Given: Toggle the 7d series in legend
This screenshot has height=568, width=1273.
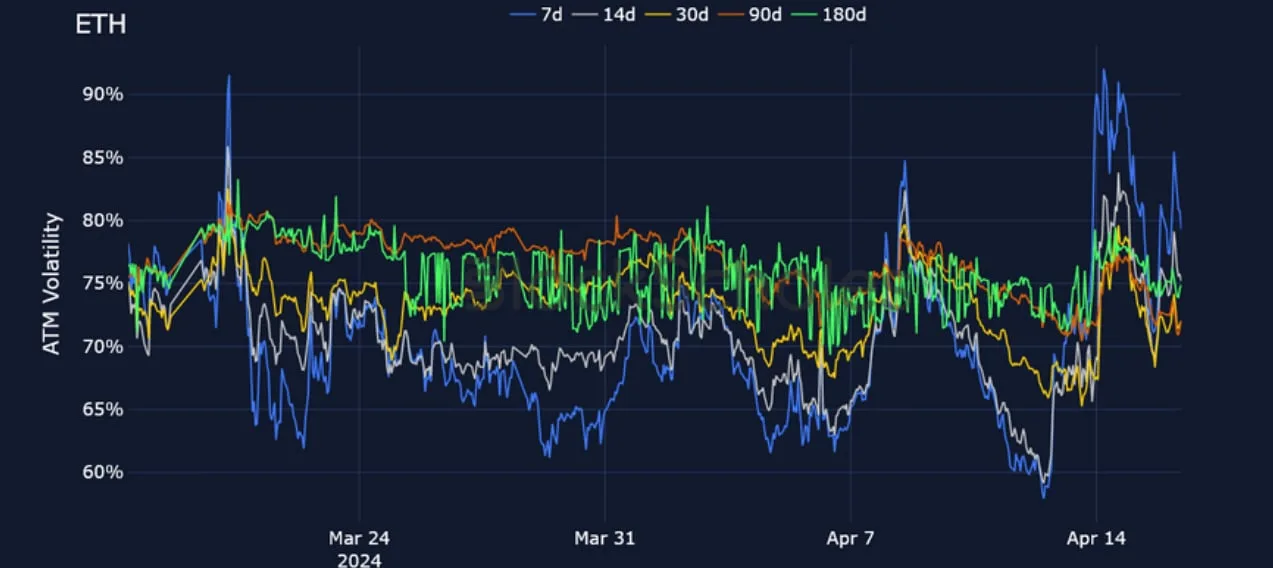Looking at the screenshot, I should 536,14.
